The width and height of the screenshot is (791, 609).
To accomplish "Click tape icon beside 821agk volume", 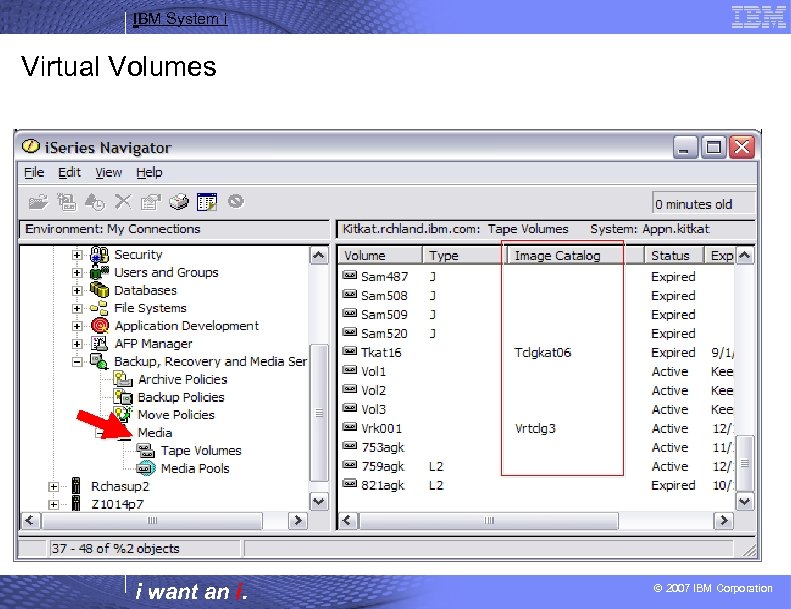I will click(350, 484).
